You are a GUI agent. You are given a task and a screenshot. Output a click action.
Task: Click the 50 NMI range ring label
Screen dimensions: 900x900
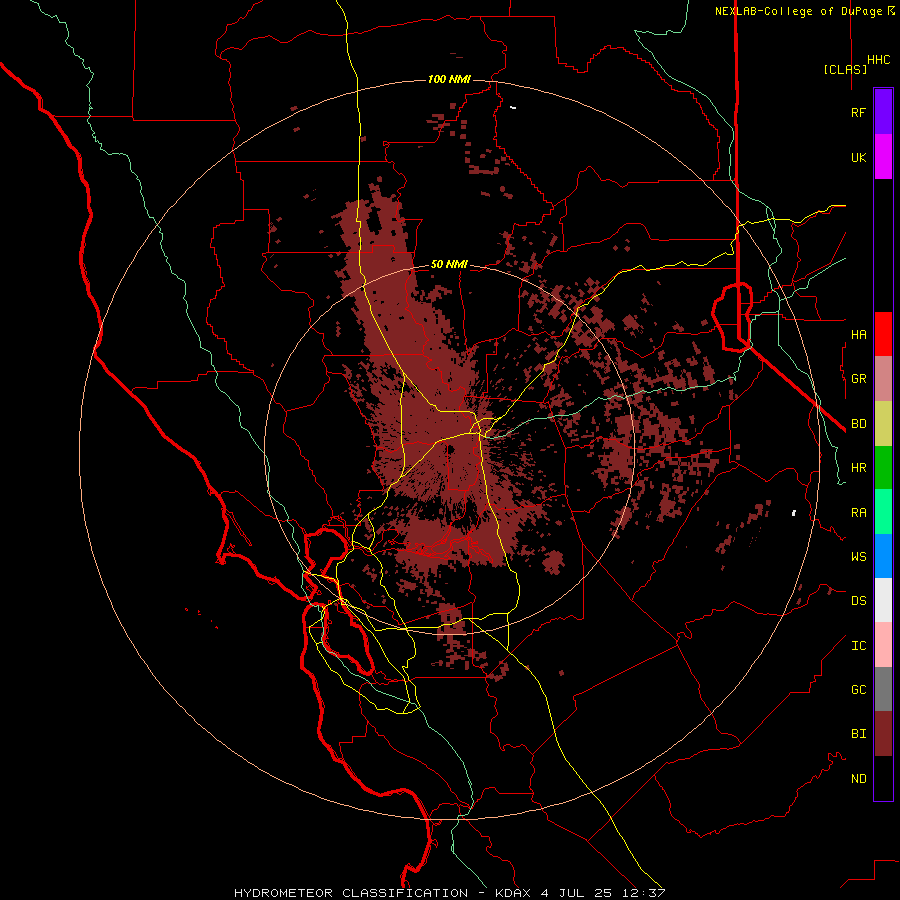(449, 264)
